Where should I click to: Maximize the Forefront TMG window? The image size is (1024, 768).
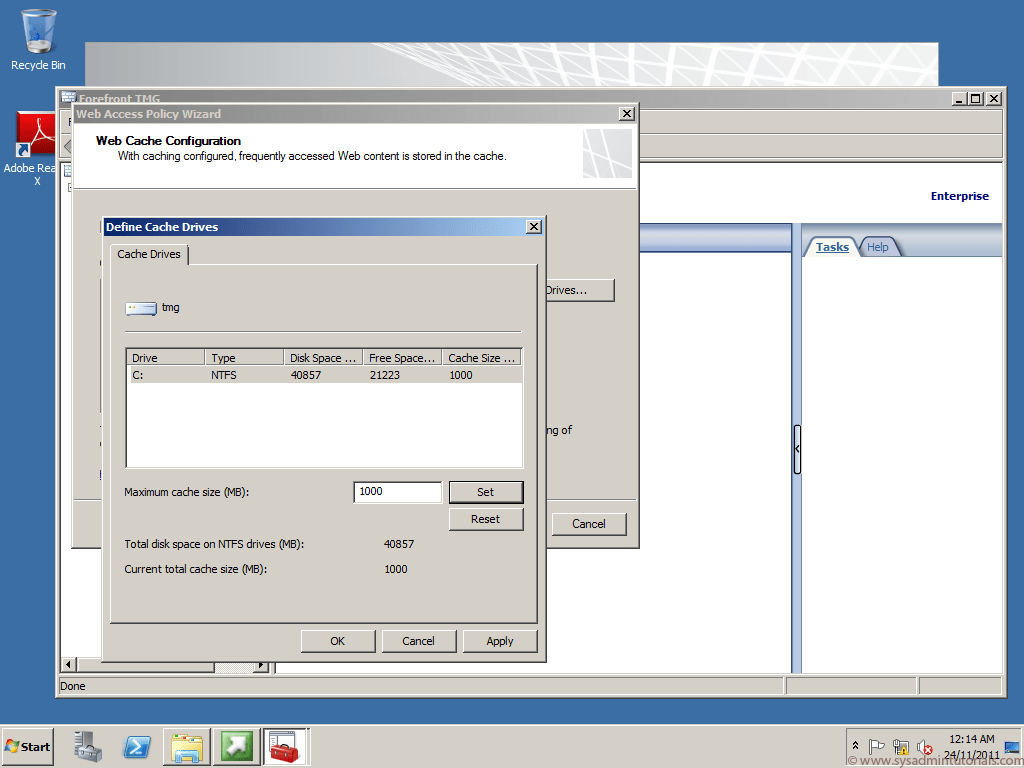click(x=976, y=99)
